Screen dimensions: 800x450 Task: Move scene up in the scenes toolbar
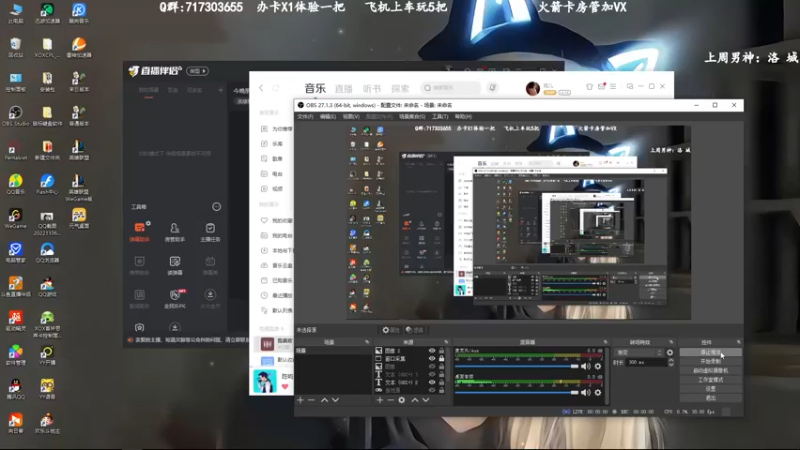click(x=324, y=400)
